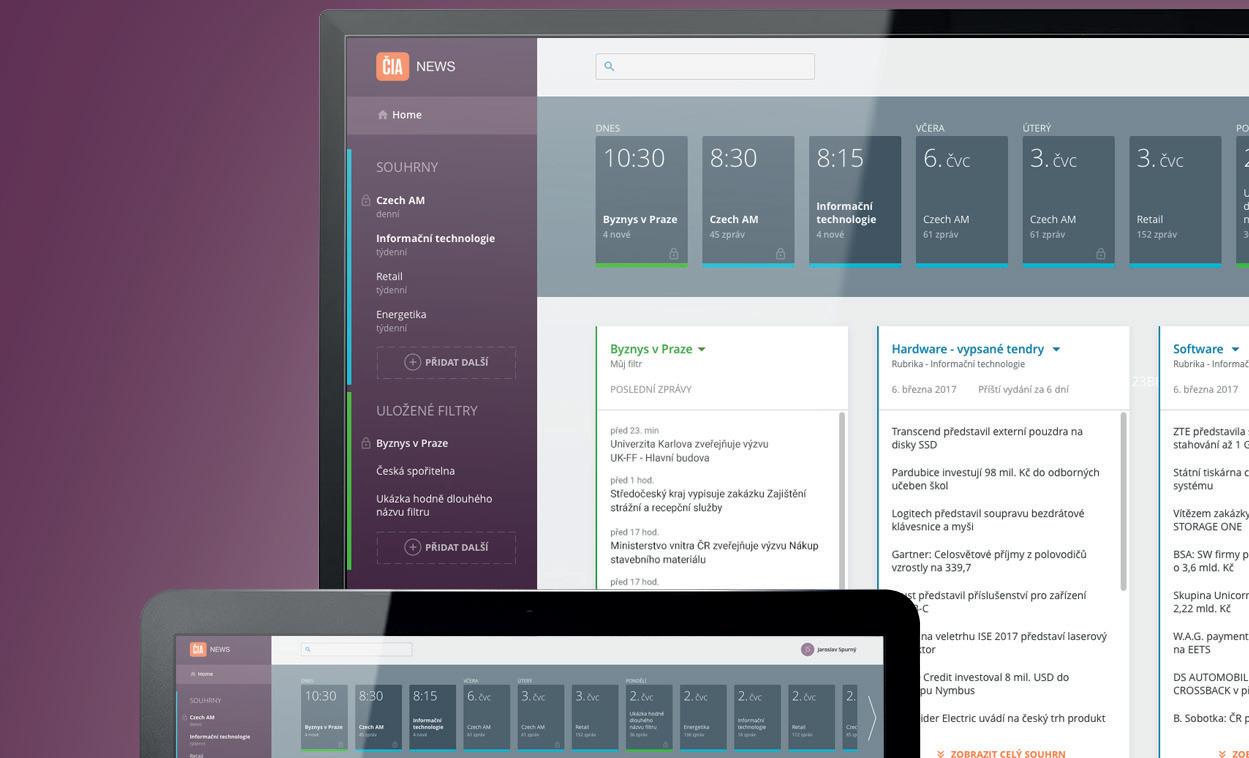Open the 10:30 Byznys v Praze card on the monitor
Screen dimensions: 1249x758
pos(641,201)
